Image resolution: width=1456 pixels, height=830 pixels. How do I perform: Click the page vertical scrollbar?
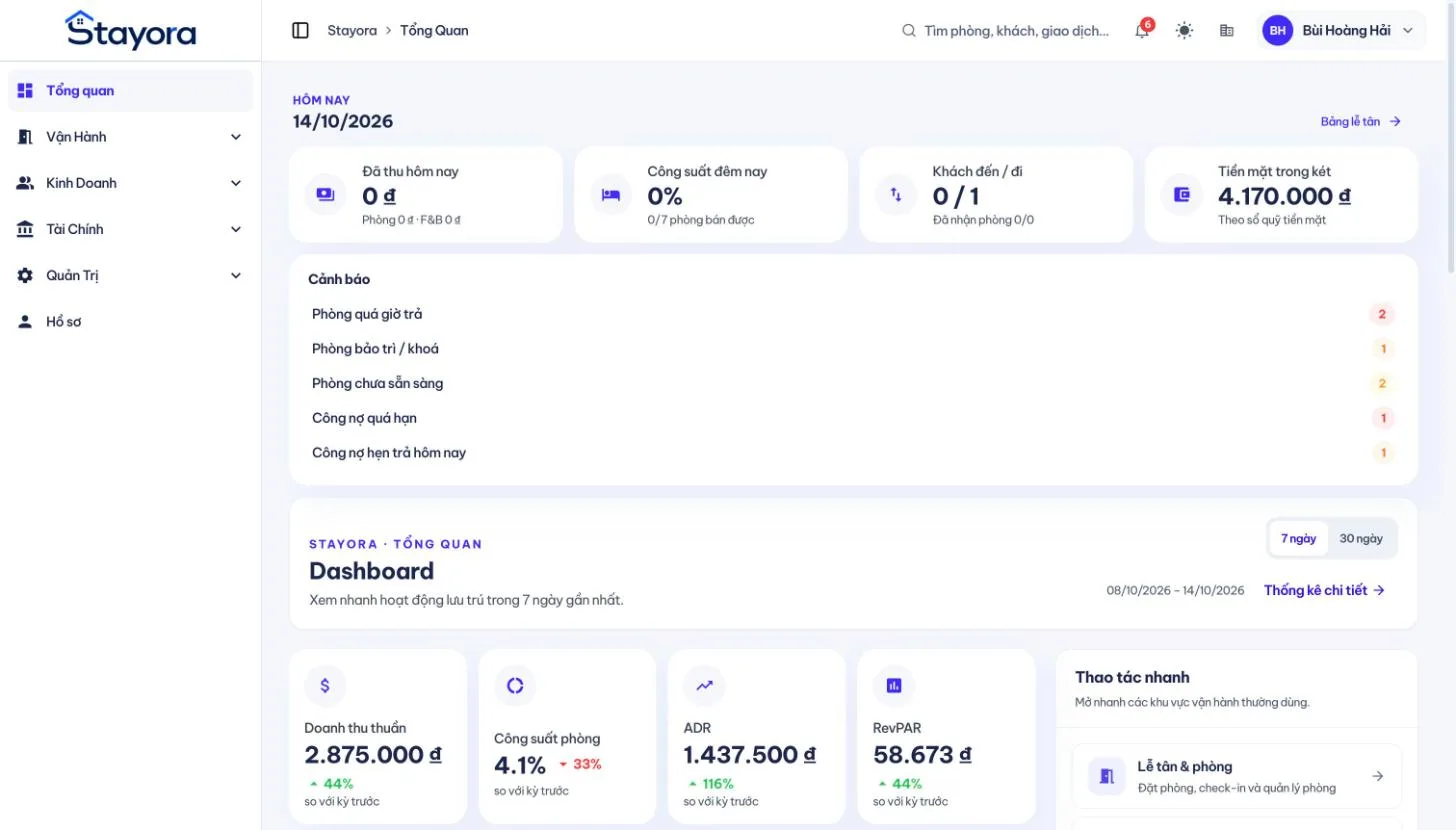1450,140
